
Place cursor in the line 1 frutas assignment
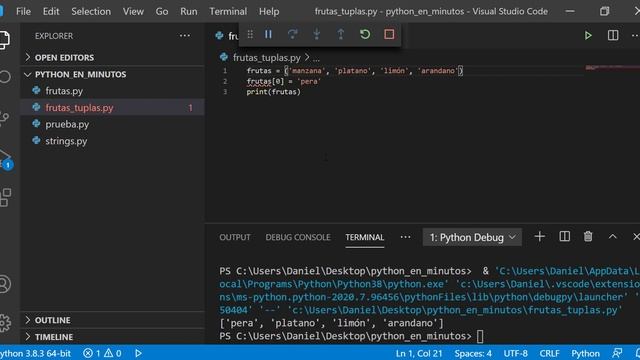[x=354, y=71]
